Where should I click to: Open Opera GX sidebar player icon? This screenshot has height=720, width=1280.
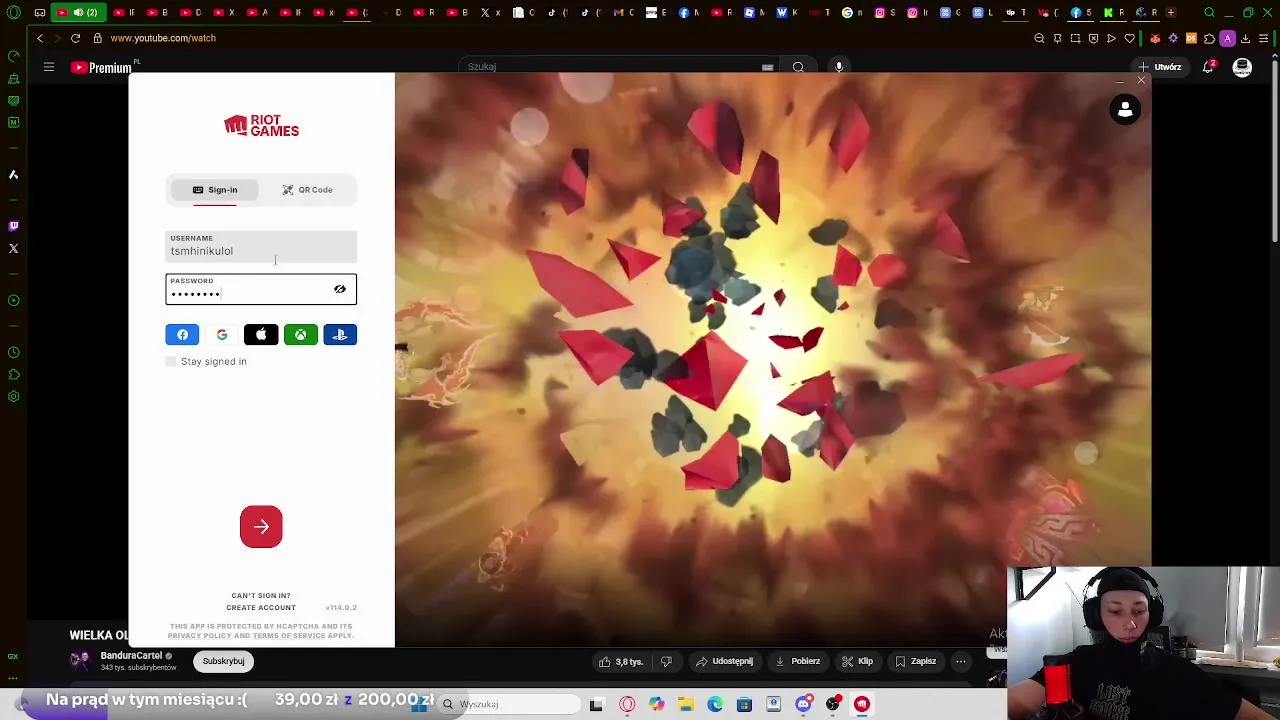click(x=13, y=300)
